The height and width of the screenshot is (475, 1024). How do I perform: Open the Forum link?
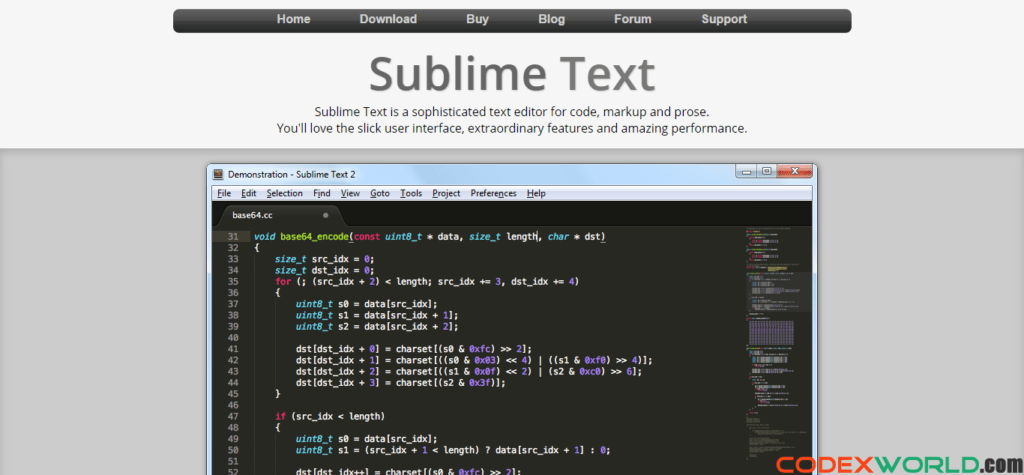(632, 20)
